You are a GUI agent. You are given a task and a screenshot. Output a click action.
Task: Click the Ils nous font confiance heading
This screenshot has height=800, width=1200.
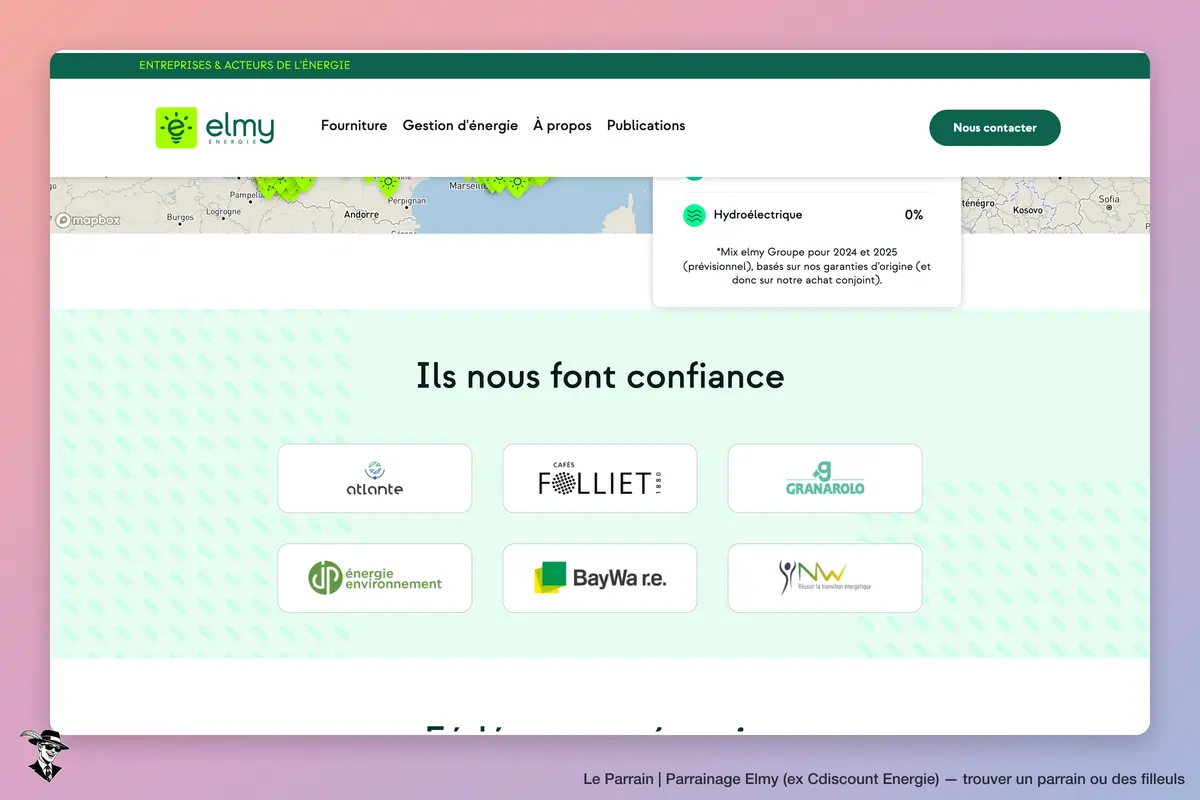coord(600,376)
